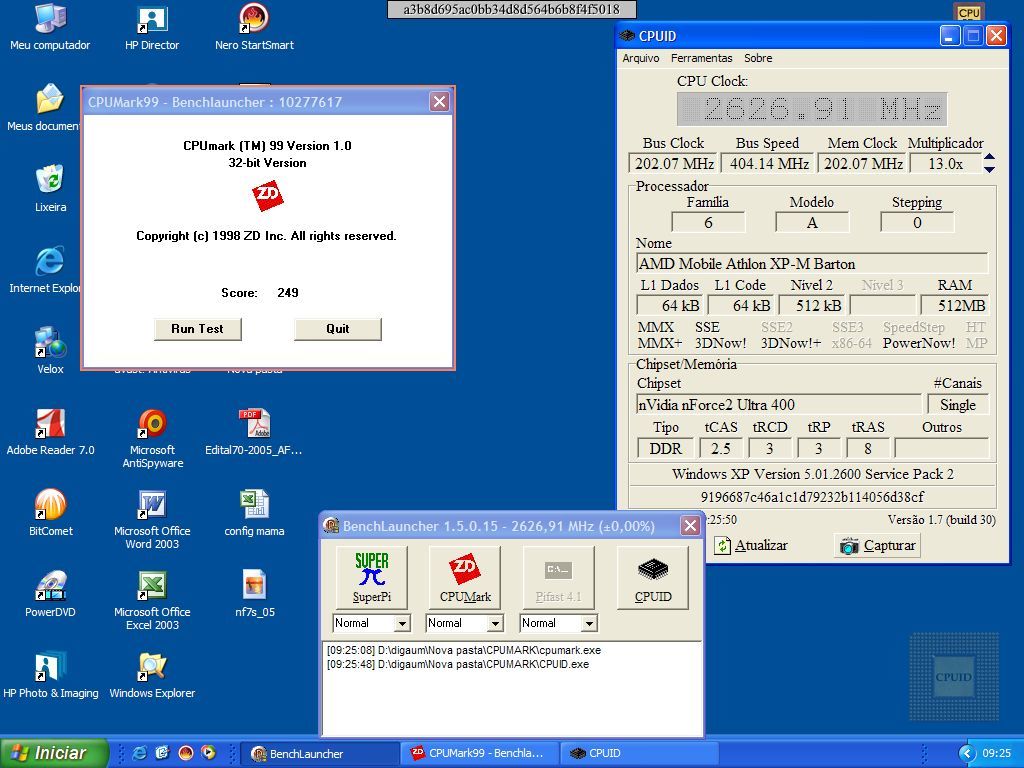
Task: Open Windows Explorer shortcut
Action: tap(152, 675)
